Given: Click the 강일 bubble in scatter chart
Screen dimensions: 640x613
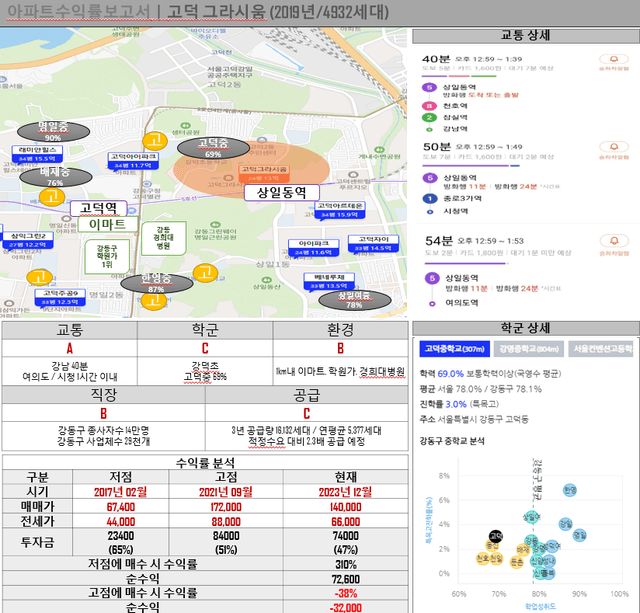Looking at the screenshot, I should pyautogui.click(x=566, y=524).
